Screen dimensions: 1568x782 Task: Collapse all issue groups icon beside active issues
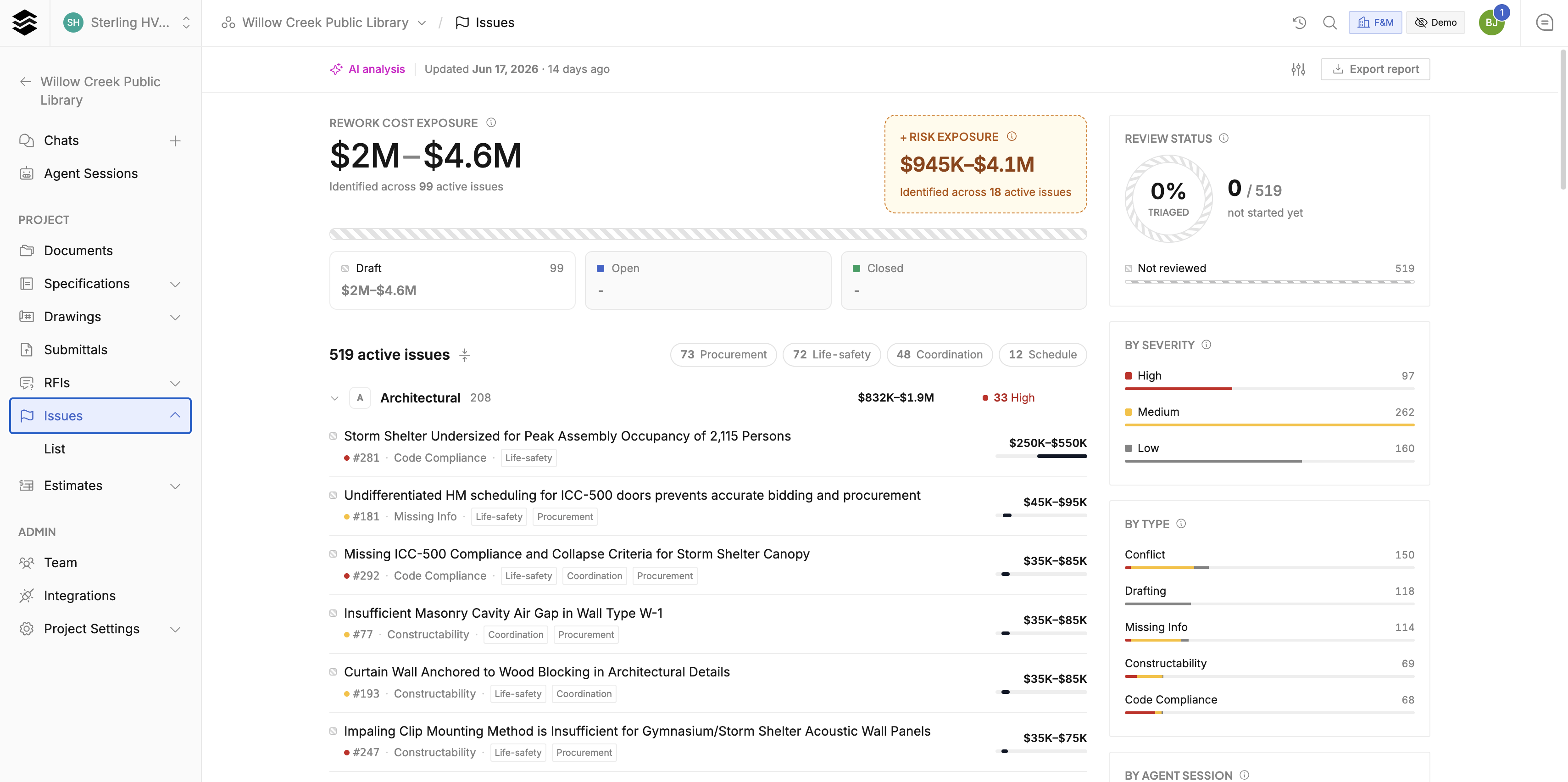point(465,354)
